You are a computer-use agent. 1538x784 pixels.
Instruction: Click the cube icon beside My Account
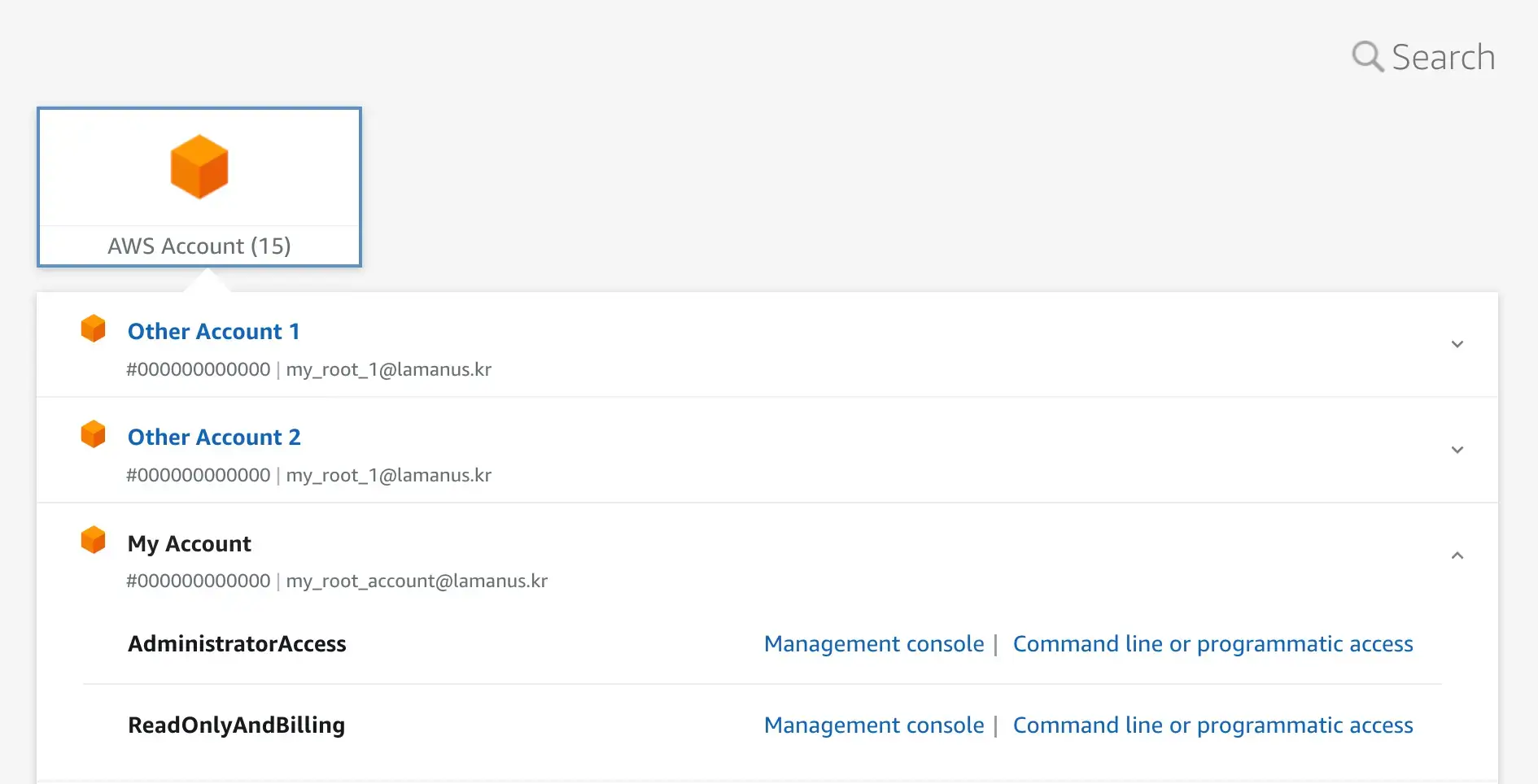point(94,540)
